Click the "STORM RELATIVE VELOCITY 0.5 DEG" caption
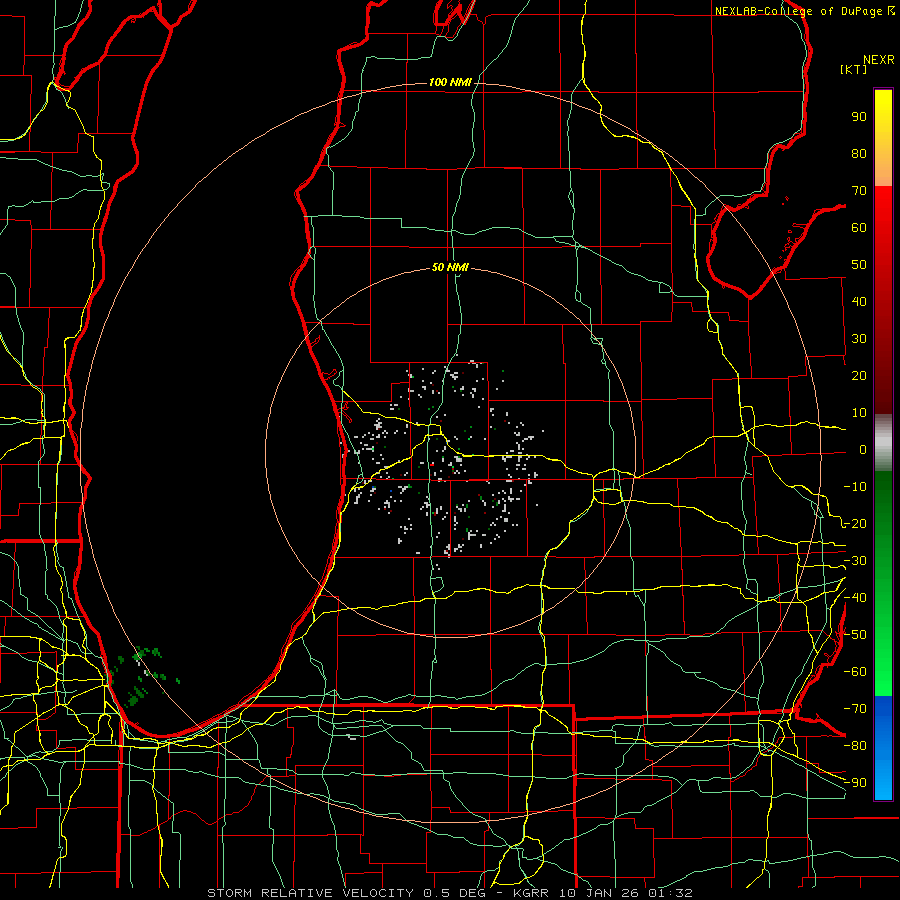 tap(346, 893)
